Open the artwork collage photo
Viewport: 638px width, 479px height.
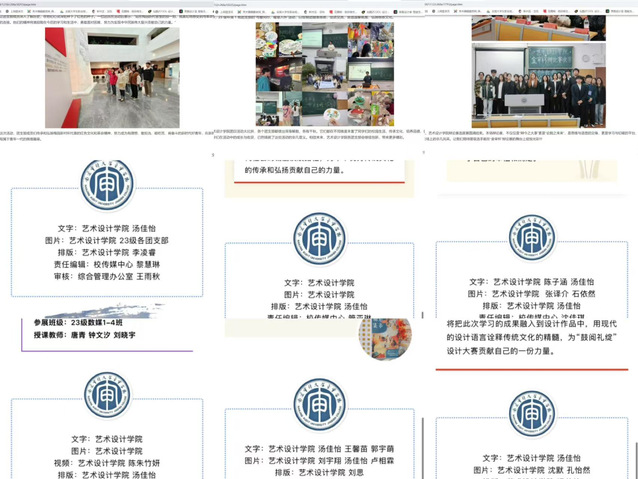(x=320, y=75)
